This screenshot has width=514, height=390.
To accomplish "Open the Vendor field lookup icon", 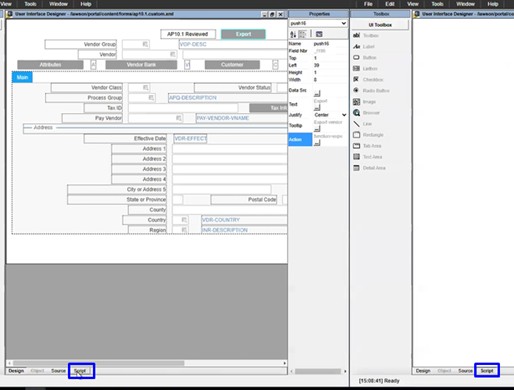I will tap(173, 54).
